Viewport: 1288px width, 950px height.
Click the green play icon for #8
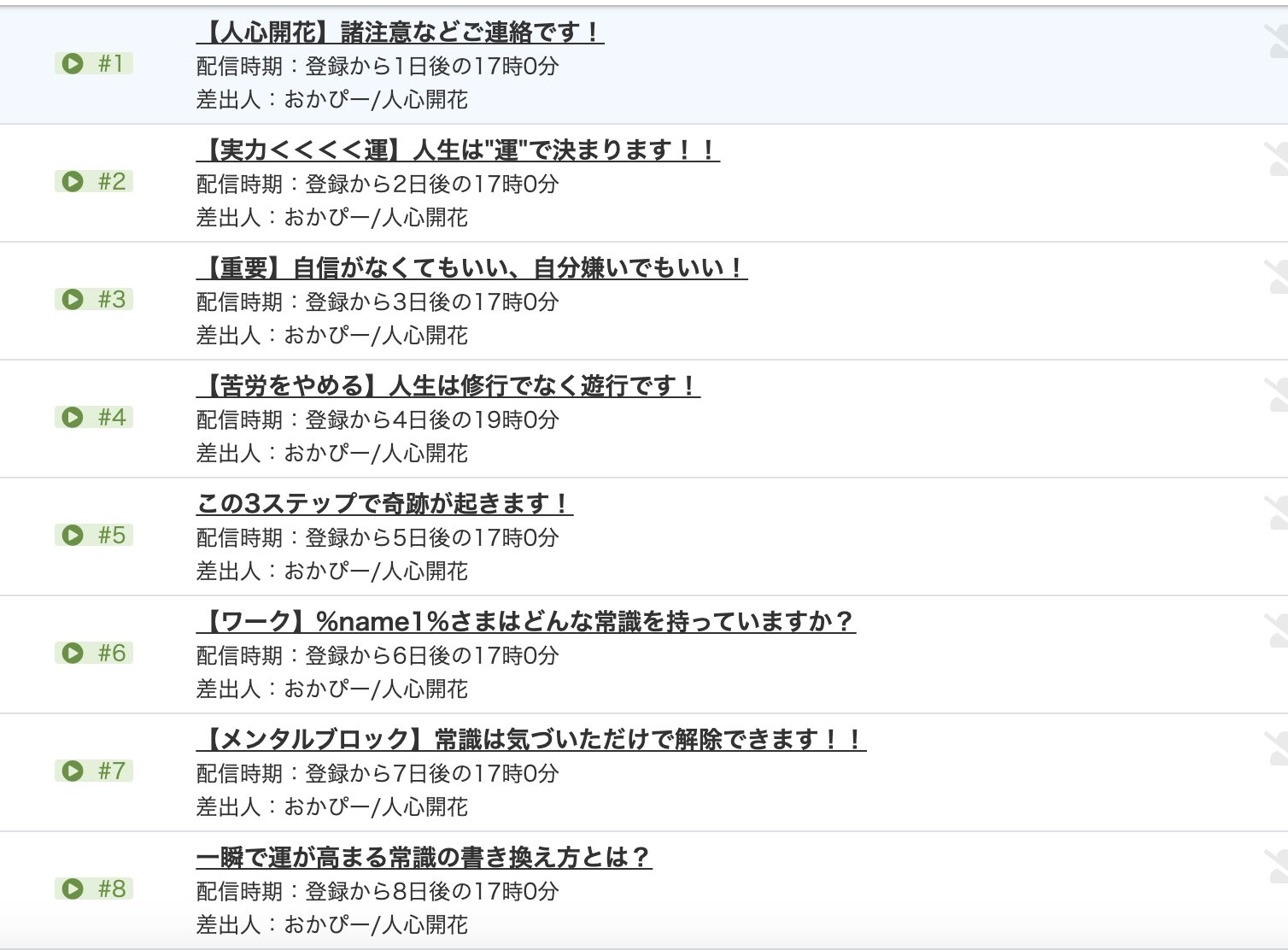point(73,889)
